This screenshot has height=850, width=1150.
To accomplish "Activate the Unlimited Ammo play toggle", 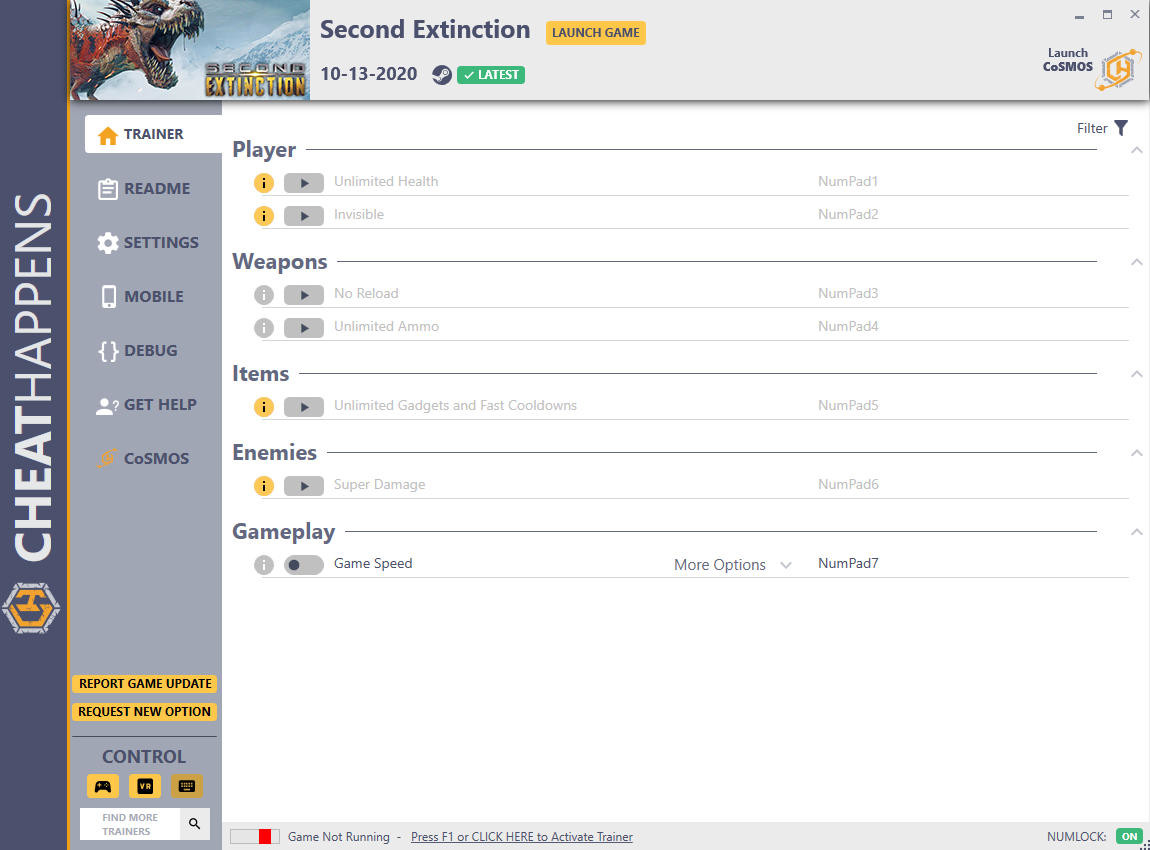I will coord(304,328).
